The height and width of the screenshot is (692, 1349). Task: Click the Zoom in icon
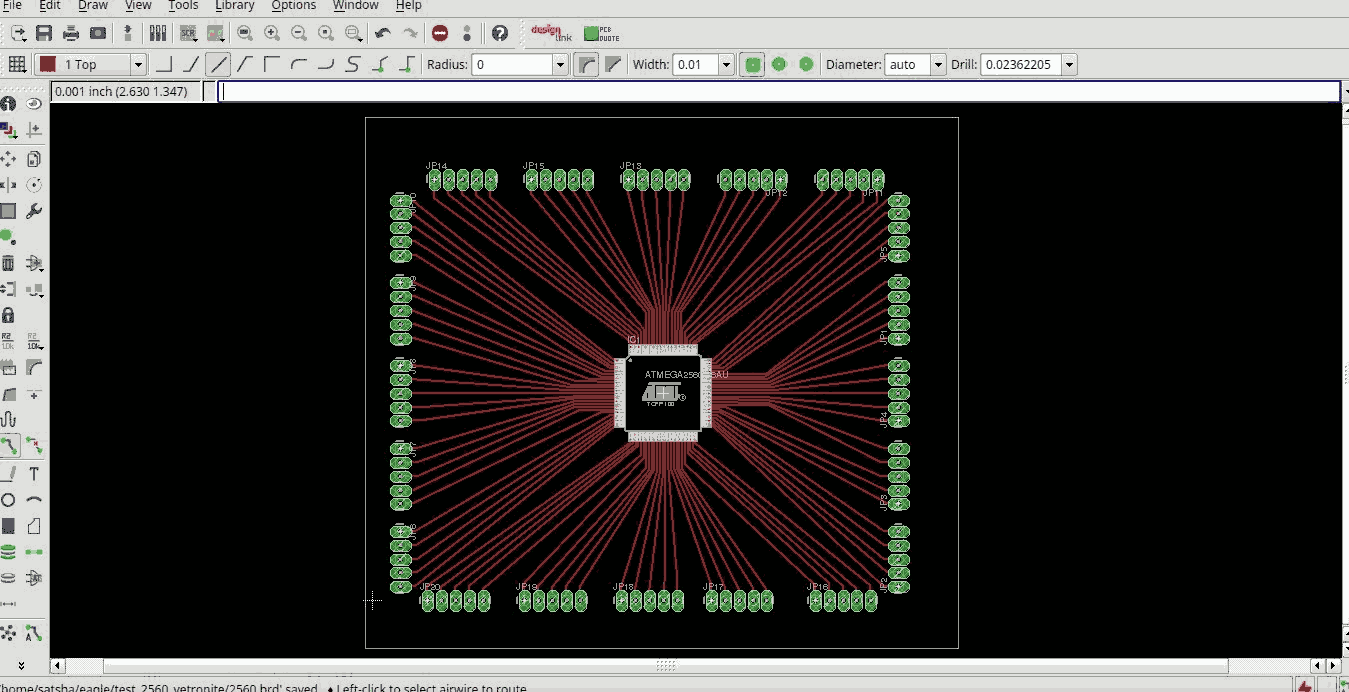pos(272,33)
